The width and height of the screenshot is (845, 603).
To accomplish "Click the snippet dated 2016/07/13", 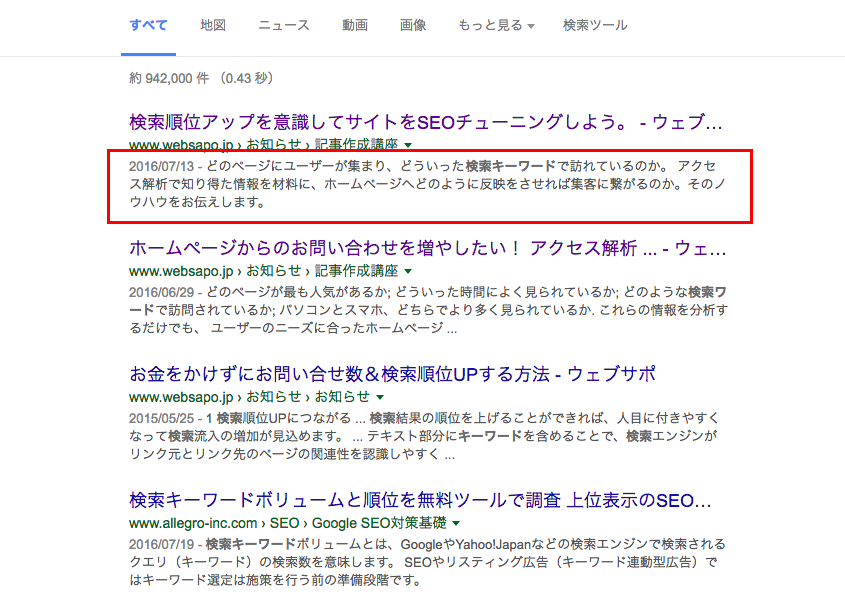I will [430, 184].
